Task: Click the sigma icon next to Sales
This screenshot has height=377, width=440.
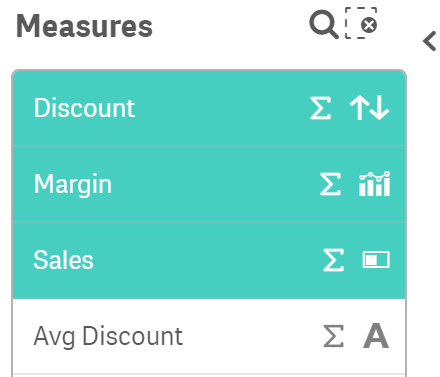Action: tap(333, 260)
